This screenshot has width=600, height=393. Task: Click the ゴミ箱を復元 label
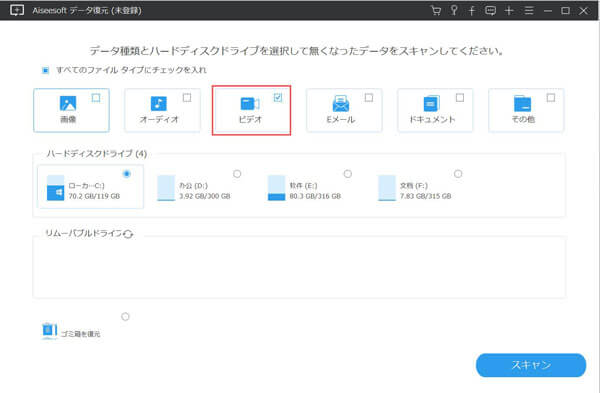[81, 334]
